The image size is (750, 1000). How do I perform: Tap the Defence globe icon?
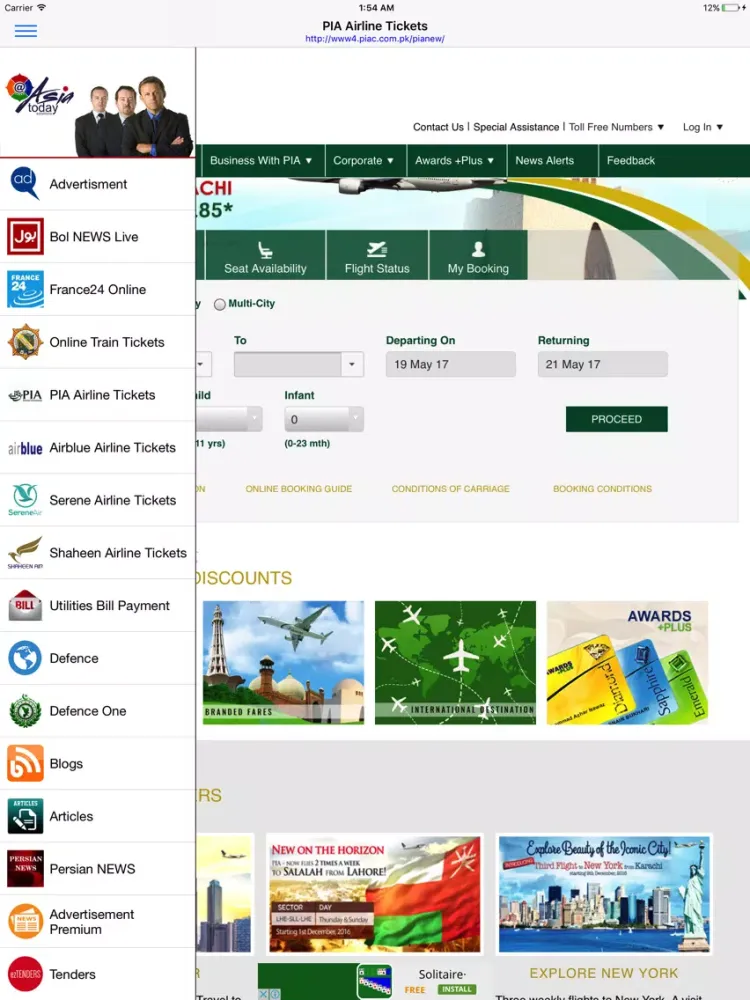26,658
